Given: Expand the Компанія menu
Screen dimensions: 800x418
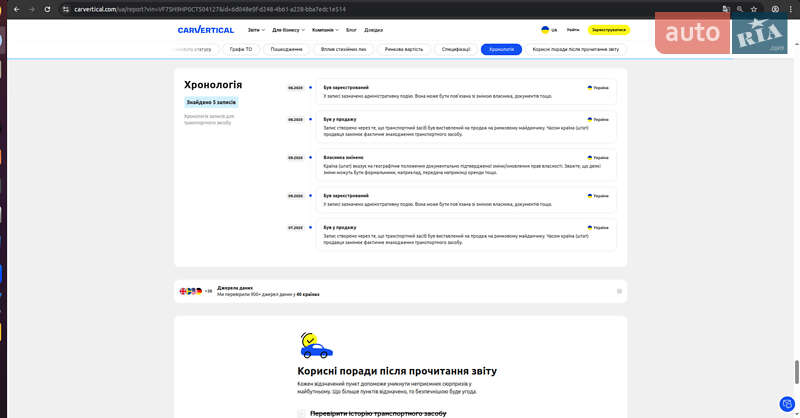Looking at the screenshot, I should click(325, 31).
